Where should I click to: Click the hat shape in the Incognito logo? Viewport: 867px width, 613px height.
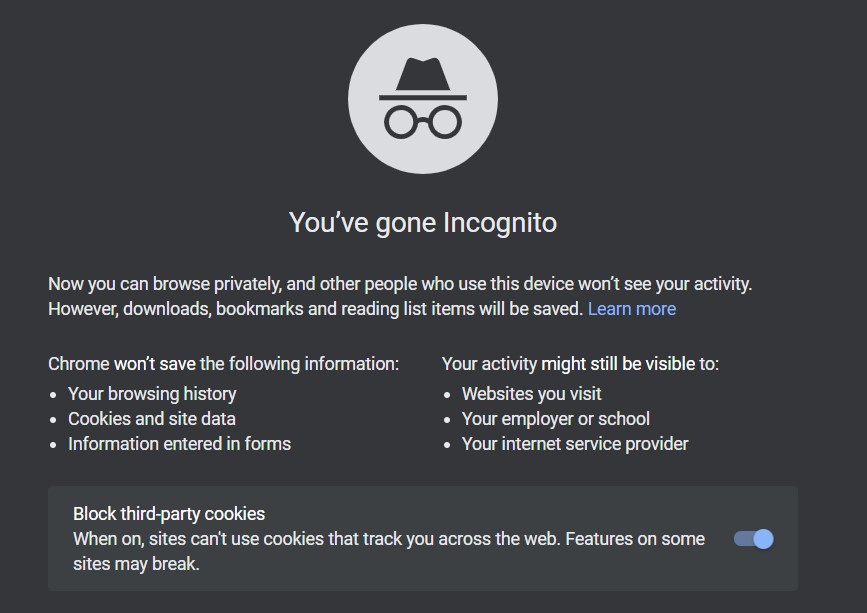point(422,78)
